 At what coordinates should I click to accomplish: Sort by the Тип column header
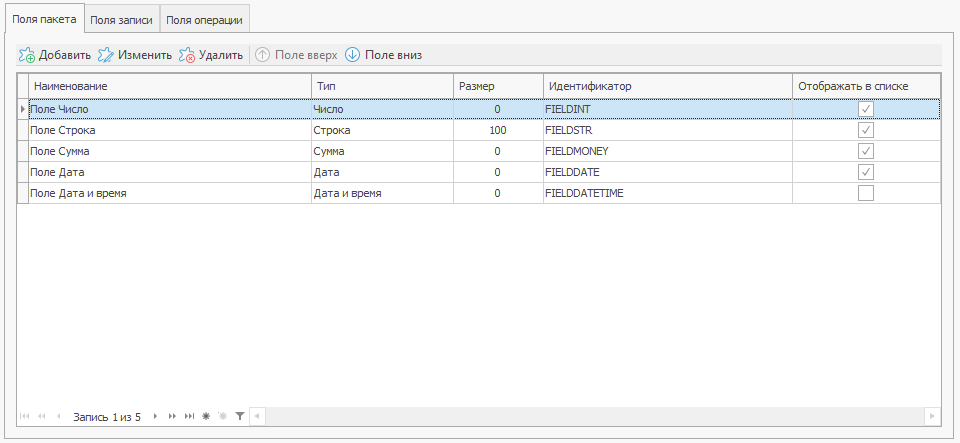[383, 86]
